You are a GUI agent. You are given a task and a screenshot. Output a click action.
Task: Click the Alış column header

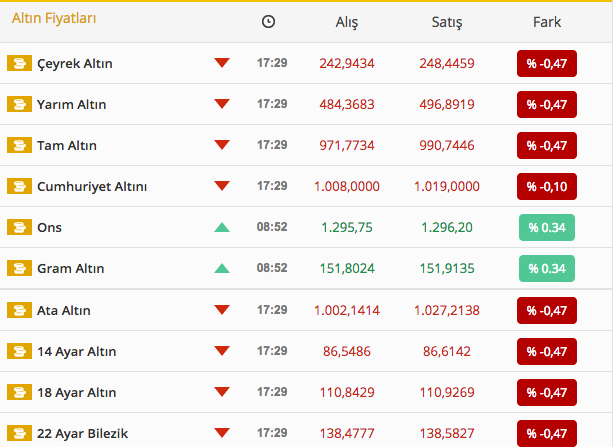tap(346, 22)
